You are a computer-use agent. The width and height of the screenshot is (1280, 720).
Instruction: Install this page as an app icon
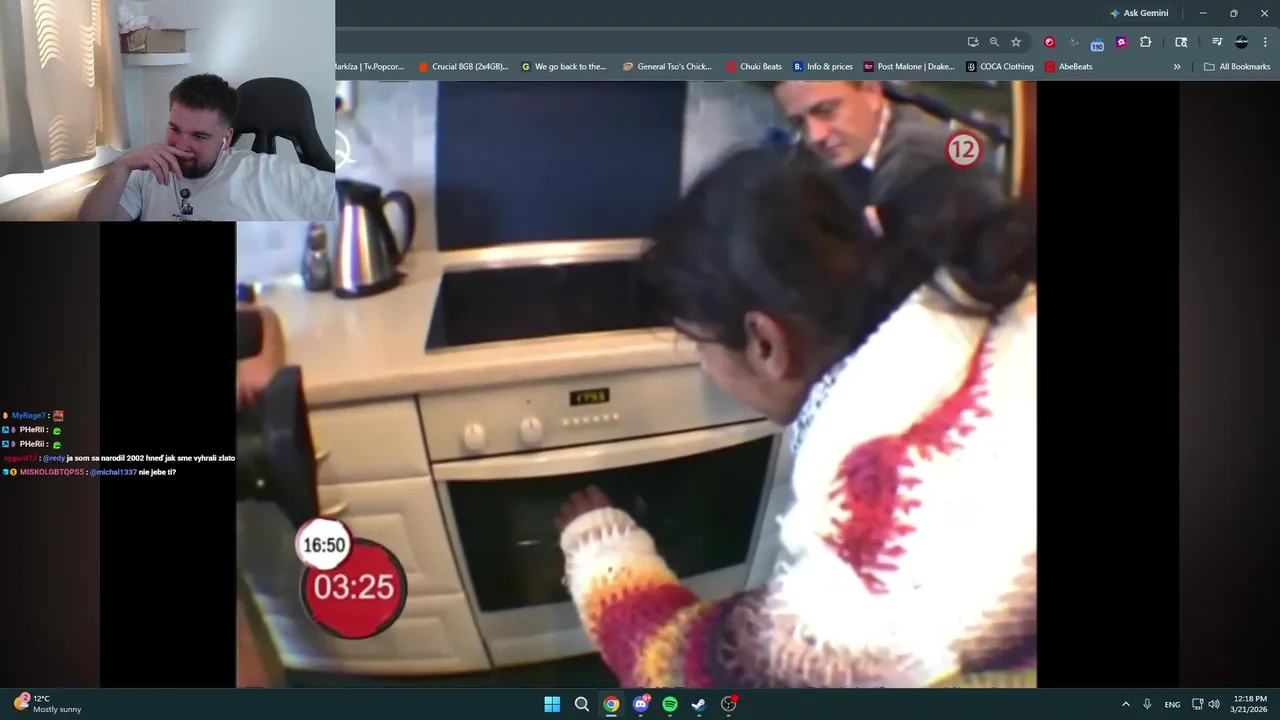click(x=973, y=42)
